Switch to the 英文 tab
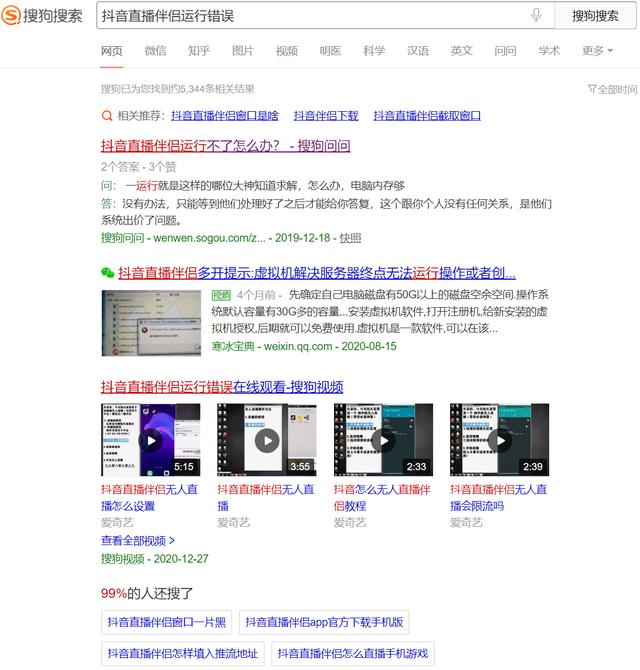 pyautogui.click(x=461, y=51)
